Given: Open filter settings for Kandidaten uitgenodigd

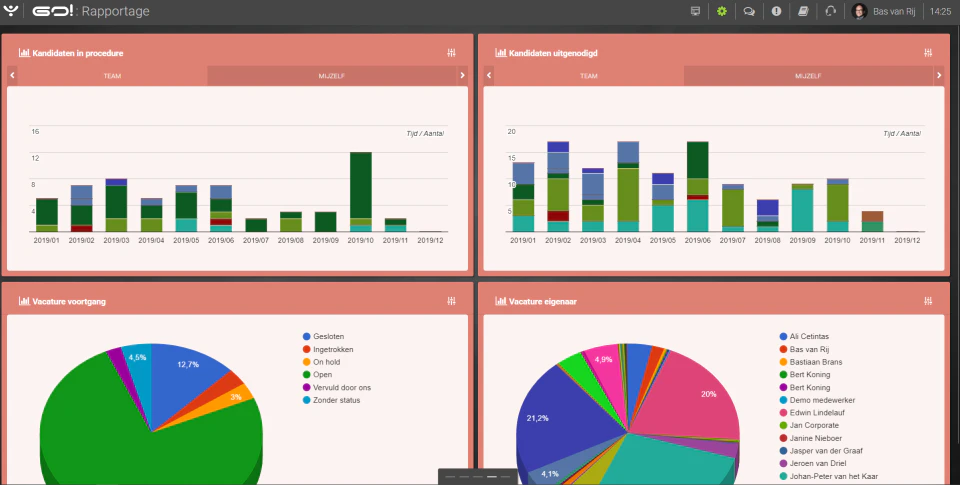Looking at the screenshot, I should [x=928, y=53].
